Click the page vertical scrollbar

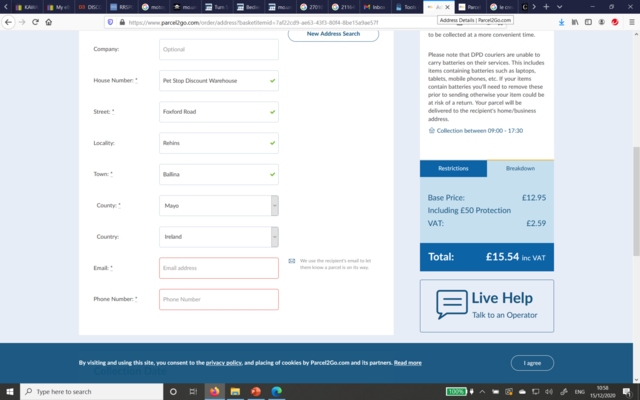click(636, 202)
